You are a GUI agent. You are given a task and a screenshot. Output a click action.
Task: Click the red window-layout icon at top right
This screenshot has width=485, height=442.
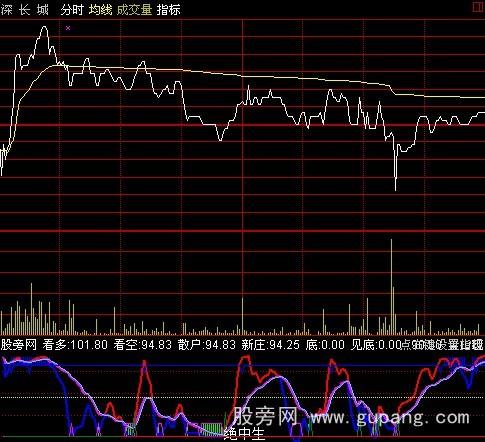479,7
